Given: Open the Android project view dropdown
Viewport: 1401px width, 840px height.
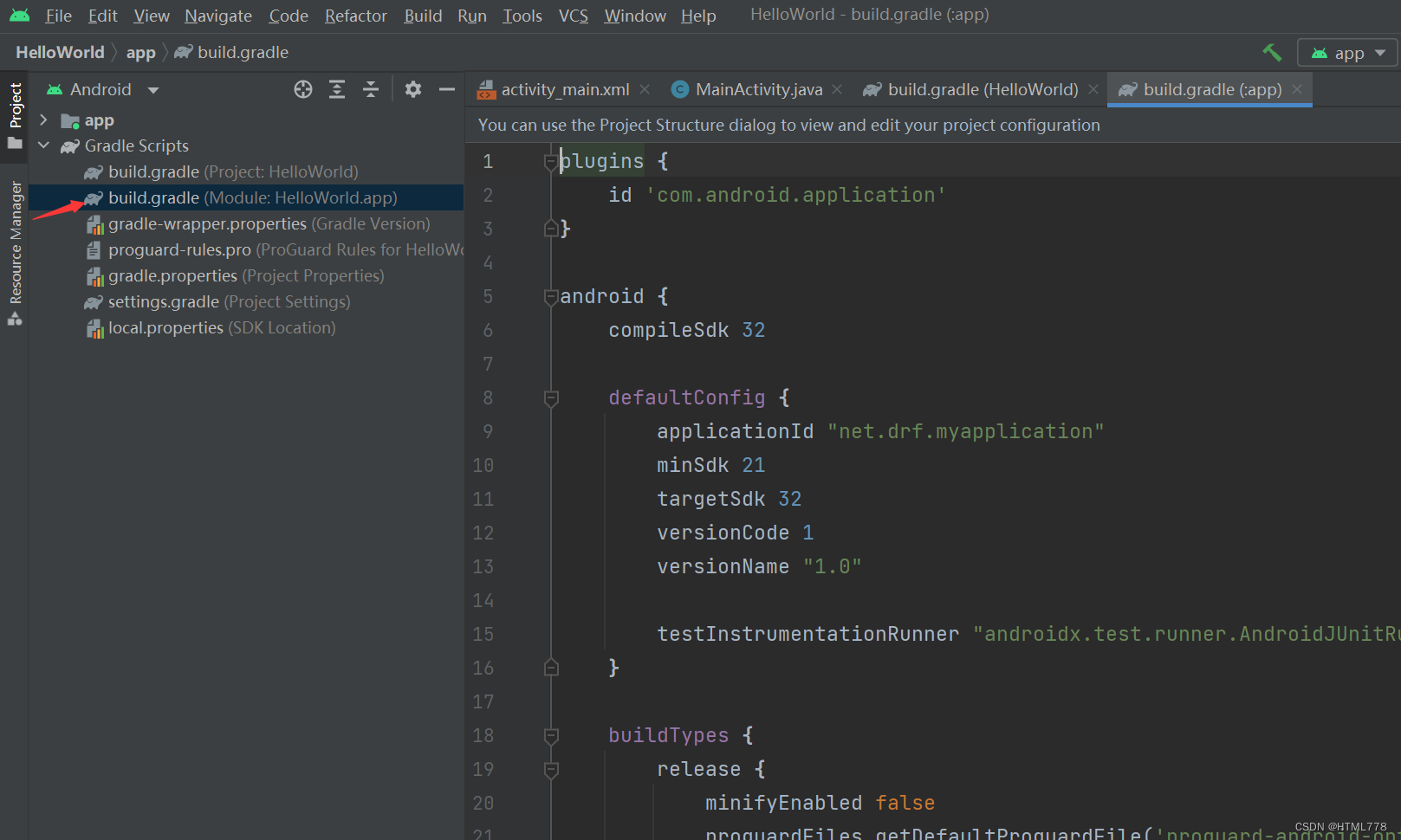Looking at the screenshot, I should 102,89.
